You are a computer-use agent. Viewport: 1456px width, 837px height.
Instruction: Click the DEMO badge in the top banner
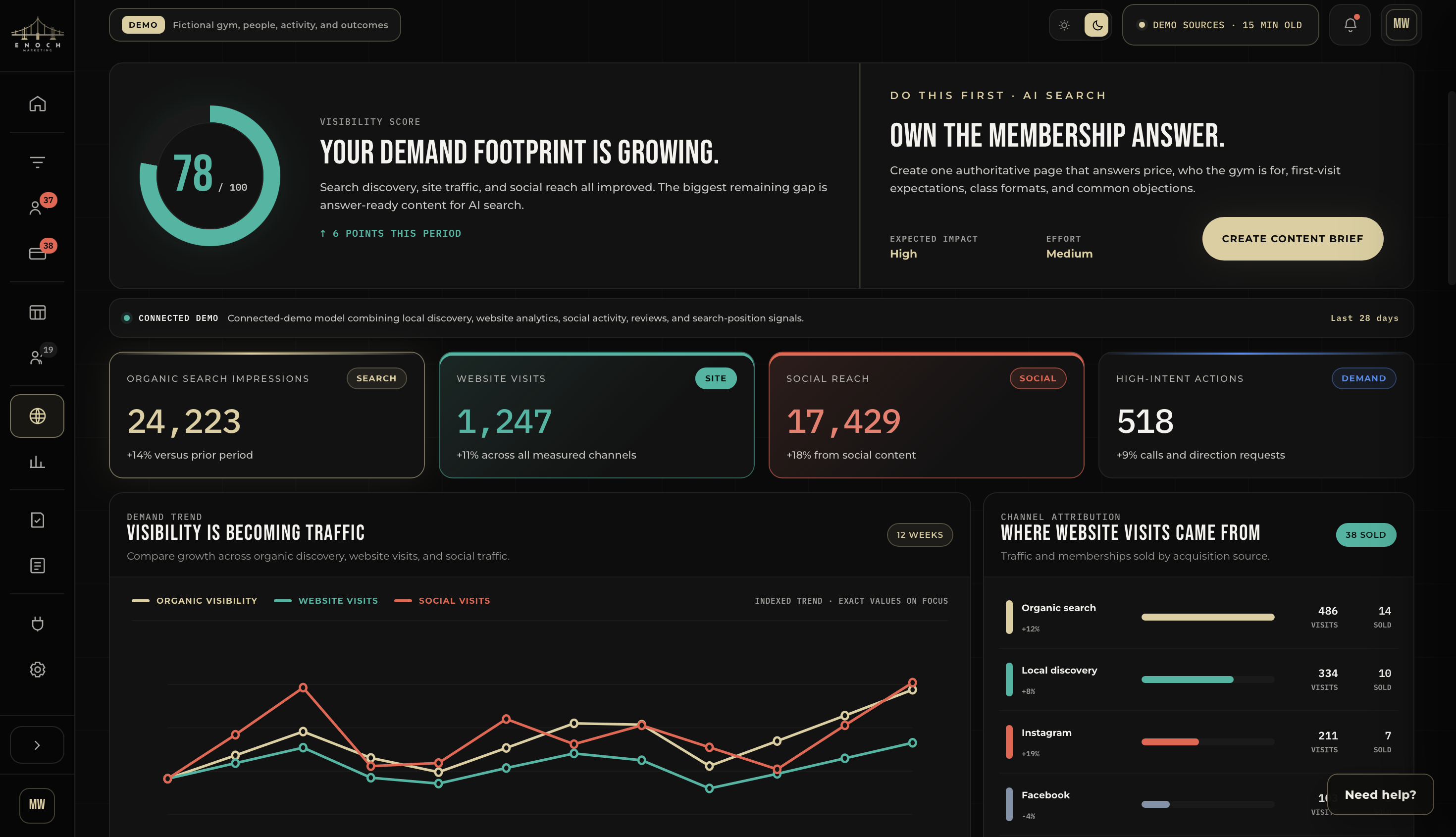(143, 25)
